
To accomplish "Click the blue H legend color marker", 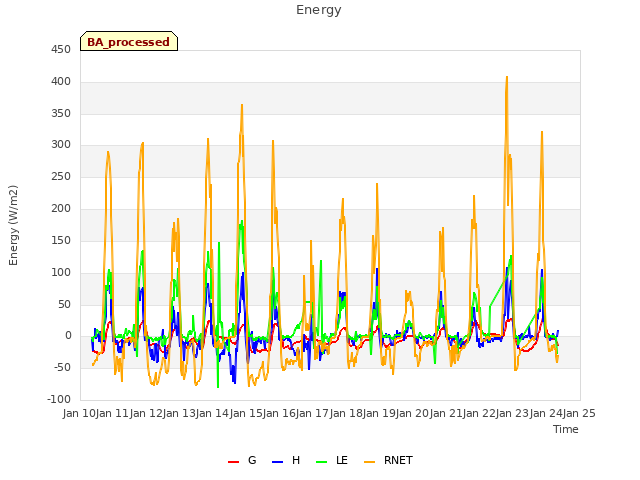I will tap(277, 462).
